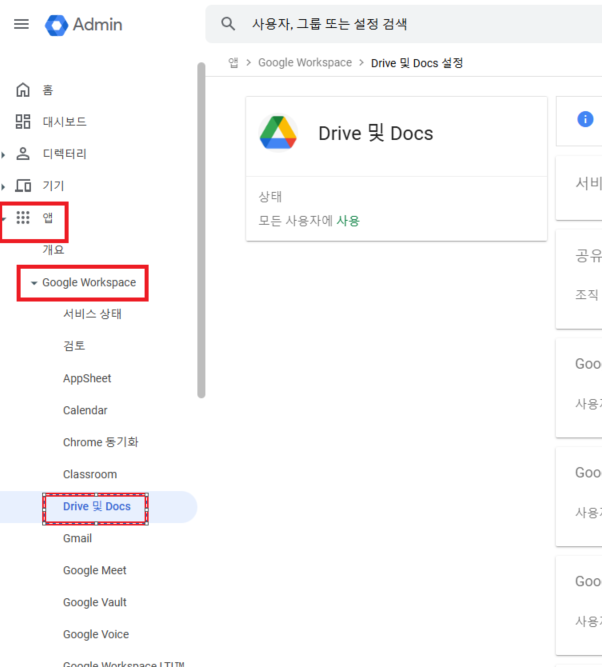Click the 앱 breadcrumb link

pos(233,63)
